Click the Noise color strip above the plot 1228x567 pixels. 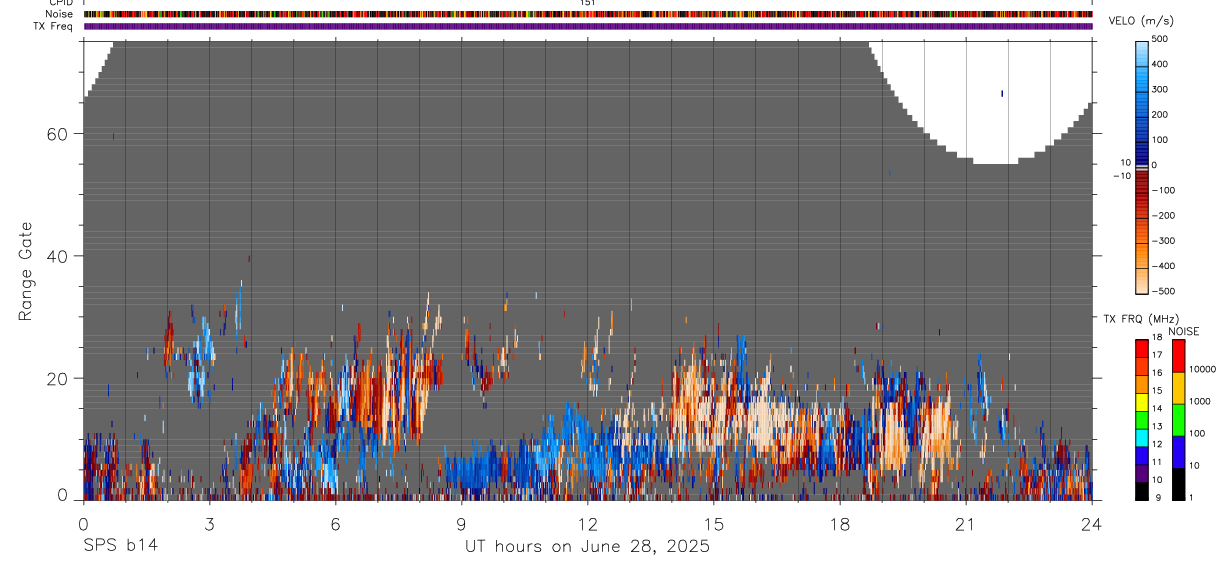pyautogui.click(x=588, y=14)
